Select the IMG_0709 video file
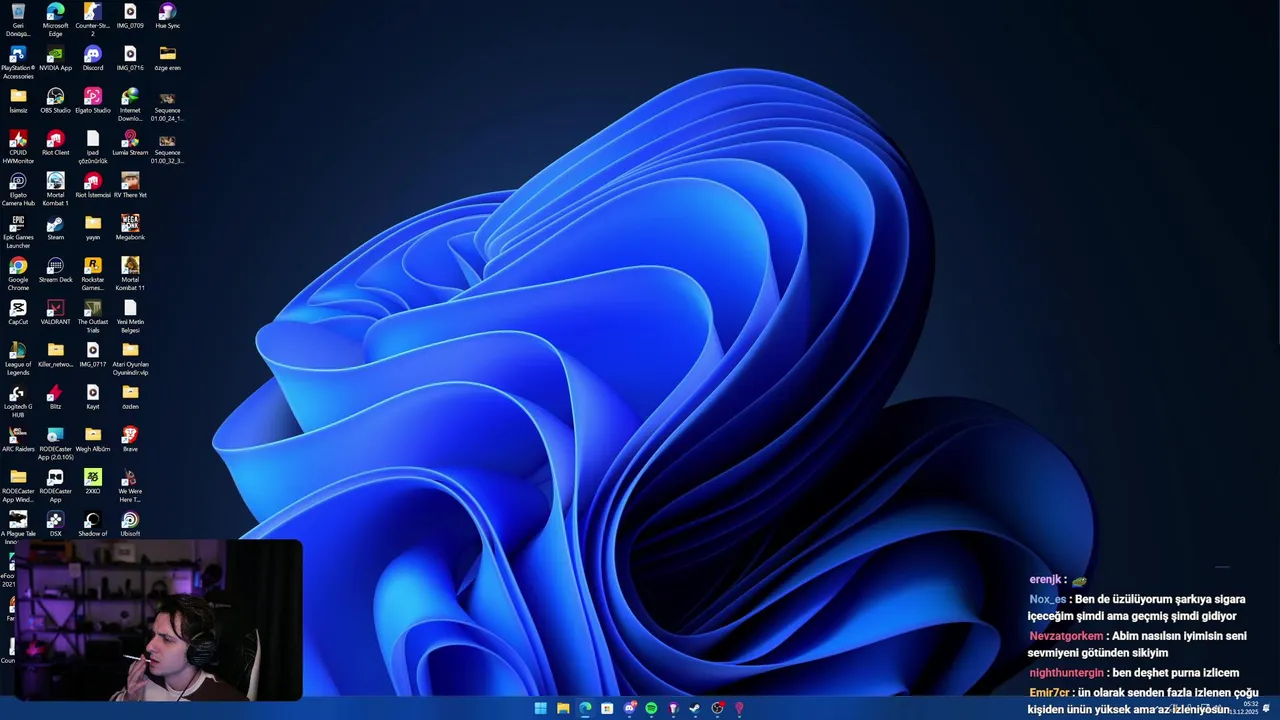 tap(130, 16)
